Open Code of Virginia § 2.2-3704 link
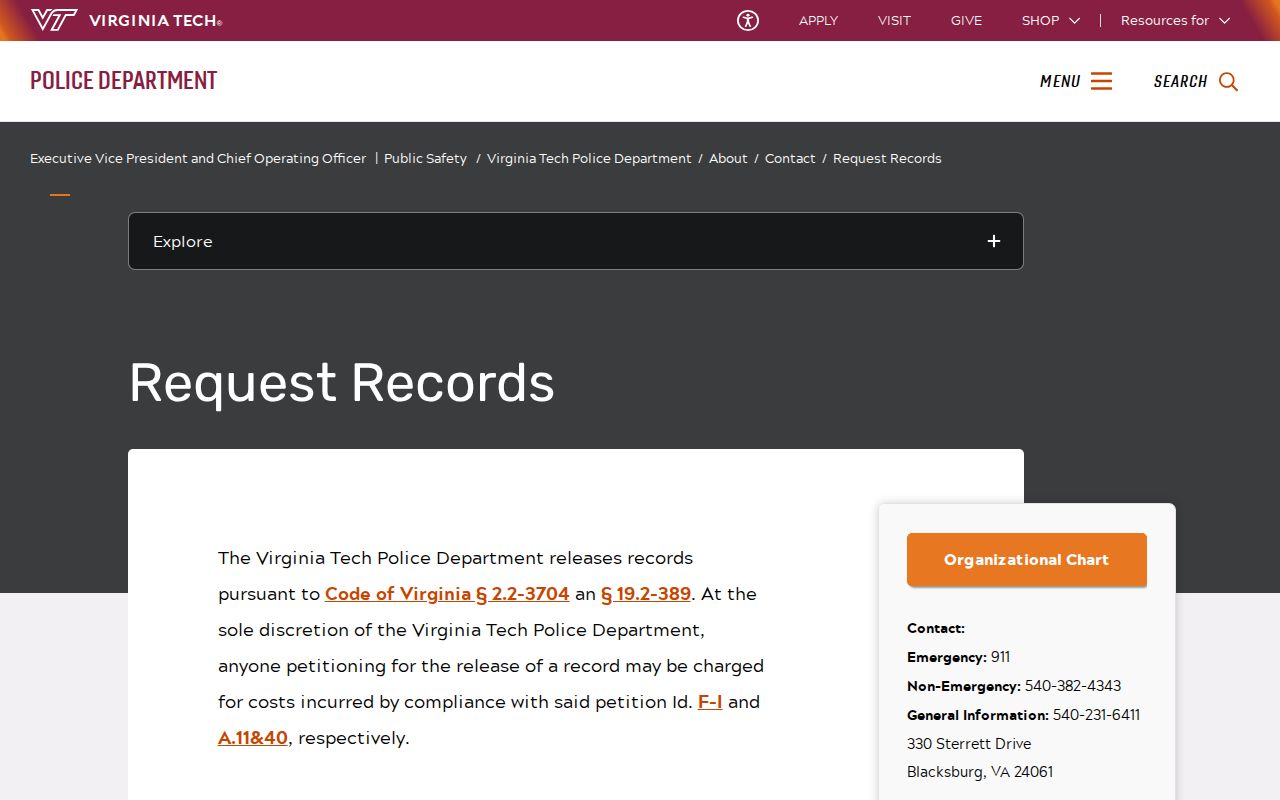 pos(447,593)
